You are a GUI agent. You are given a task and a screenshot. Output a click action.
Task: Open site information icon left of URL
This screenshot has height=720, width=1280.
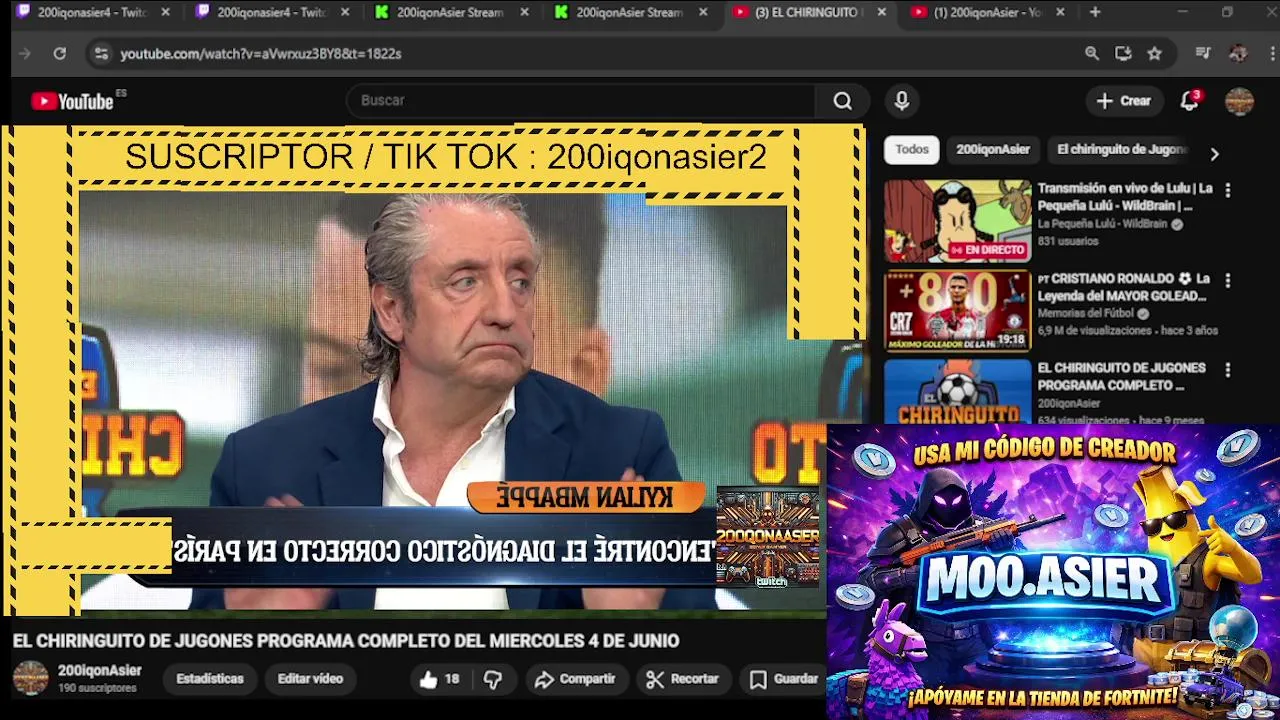(x=101, y=53)
